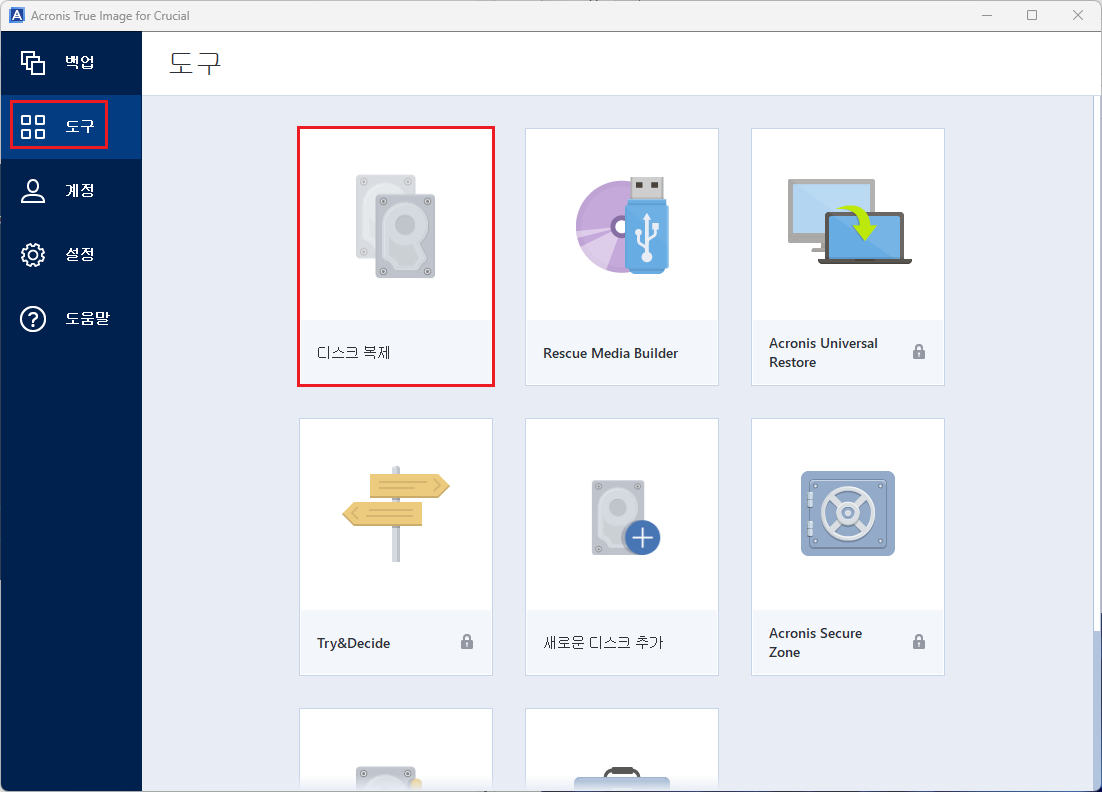The image size is (1102, 792).
Task: Click the USB and disc rescue media icon
Action: (622, 226)
